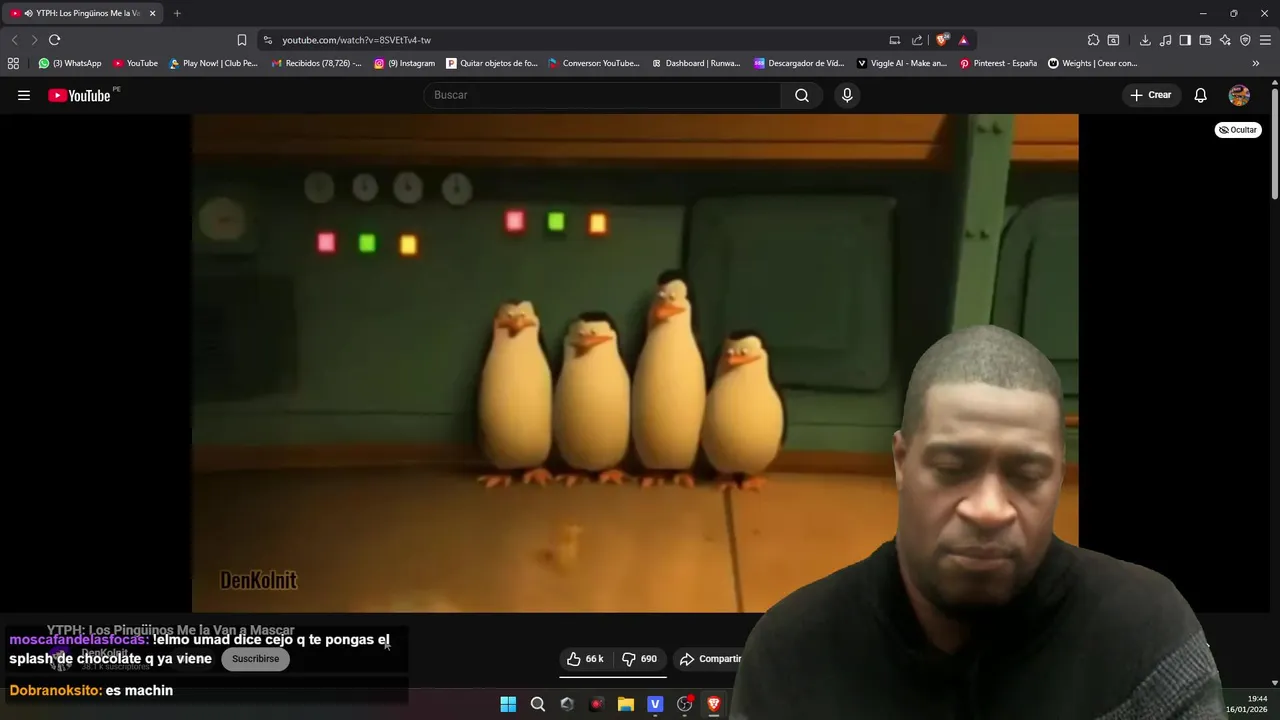Open the music note media control

click(1165, 40)
